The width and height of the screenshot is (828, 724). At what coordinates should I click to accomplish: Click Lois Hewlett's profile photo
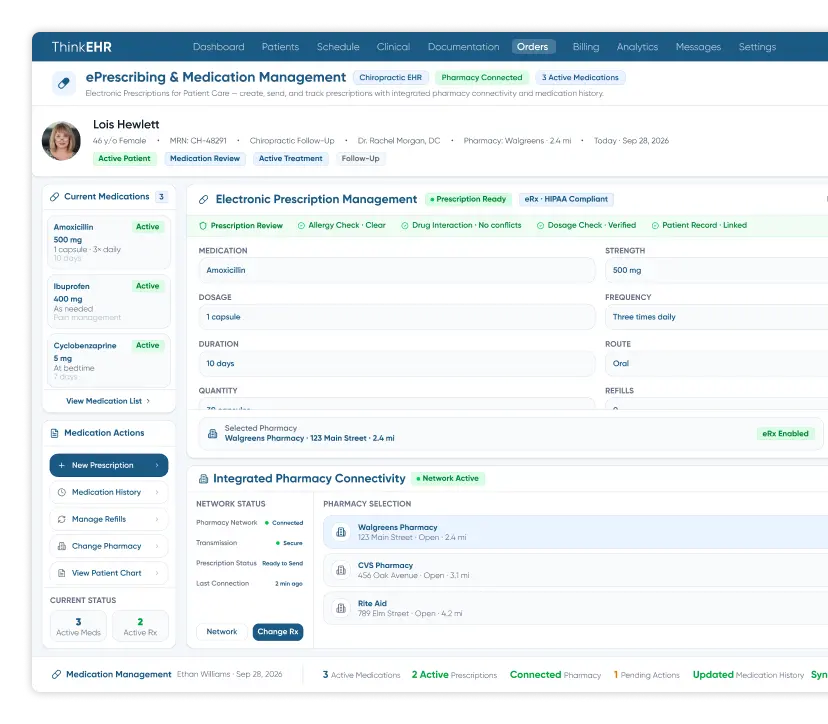click(x=61, y=141)
